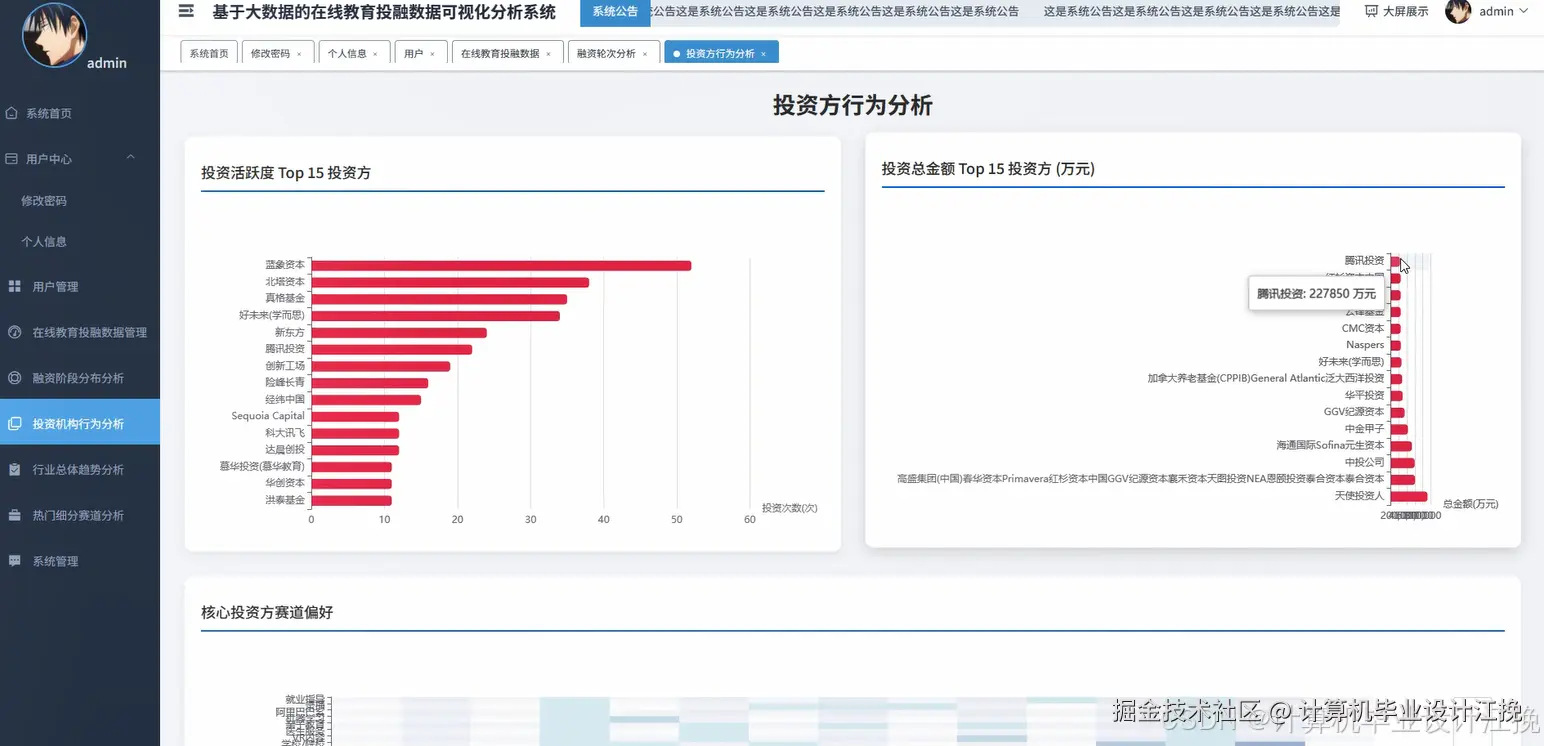Click the 华平投资 label in amount chart
Viewport: 1544px width, 746px height.
click(1365, 395)
